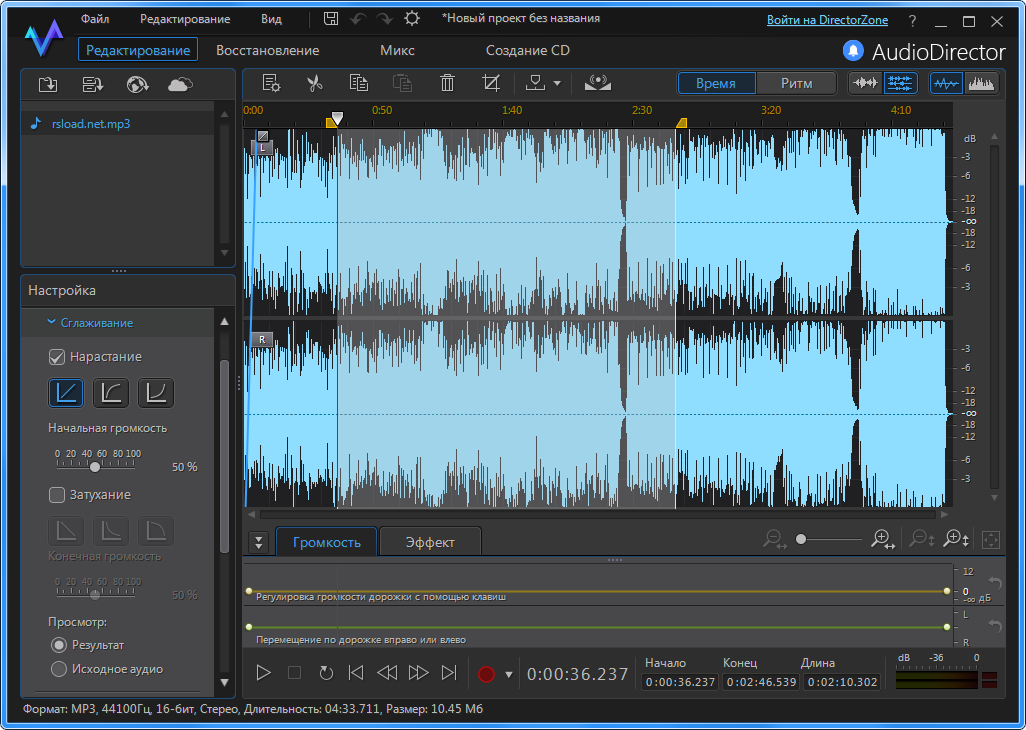Select Исходное аудио radio button
The height and width of the screenshot is (730, 1026).
[x=59, y=669]
